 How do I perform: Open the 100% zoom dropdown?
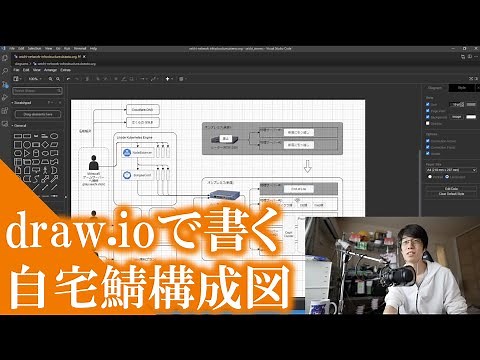35,79
